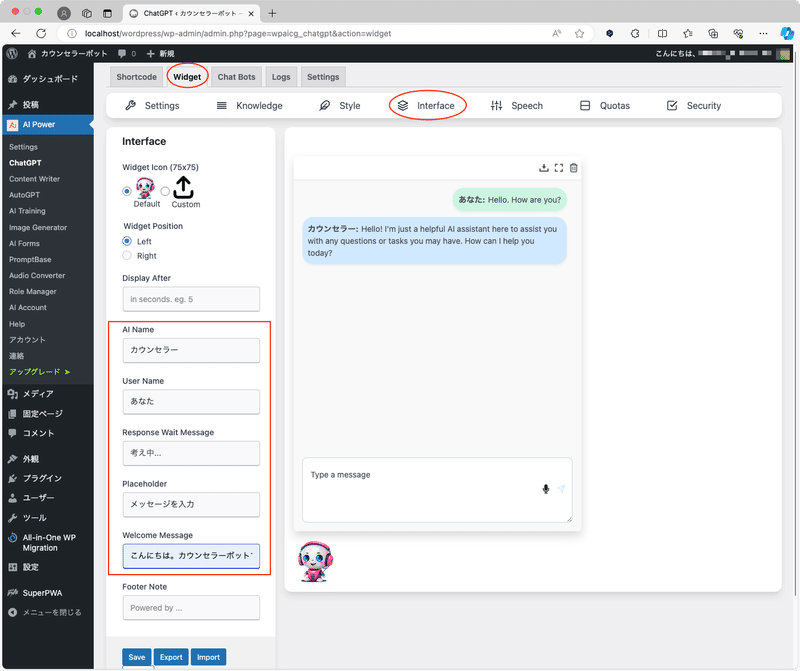Open Content Writer in AI Power menu
This screenshot has height=671, width=800.
34,179
